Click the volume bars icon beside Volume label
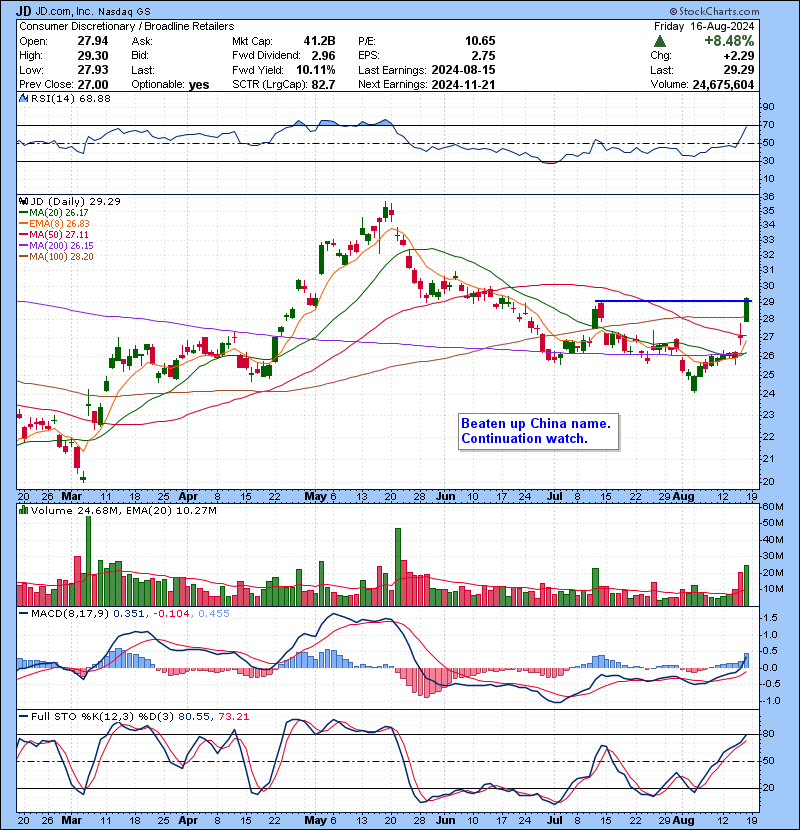 coord(24,510)
